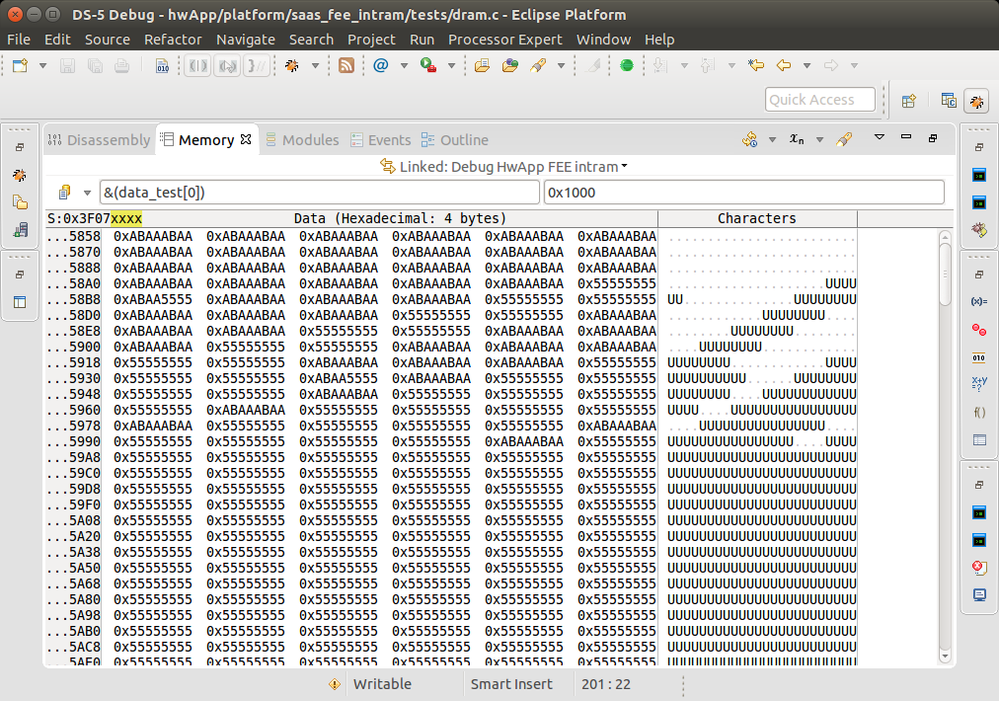Open the address history dropdown arrow

click(87, 192)
